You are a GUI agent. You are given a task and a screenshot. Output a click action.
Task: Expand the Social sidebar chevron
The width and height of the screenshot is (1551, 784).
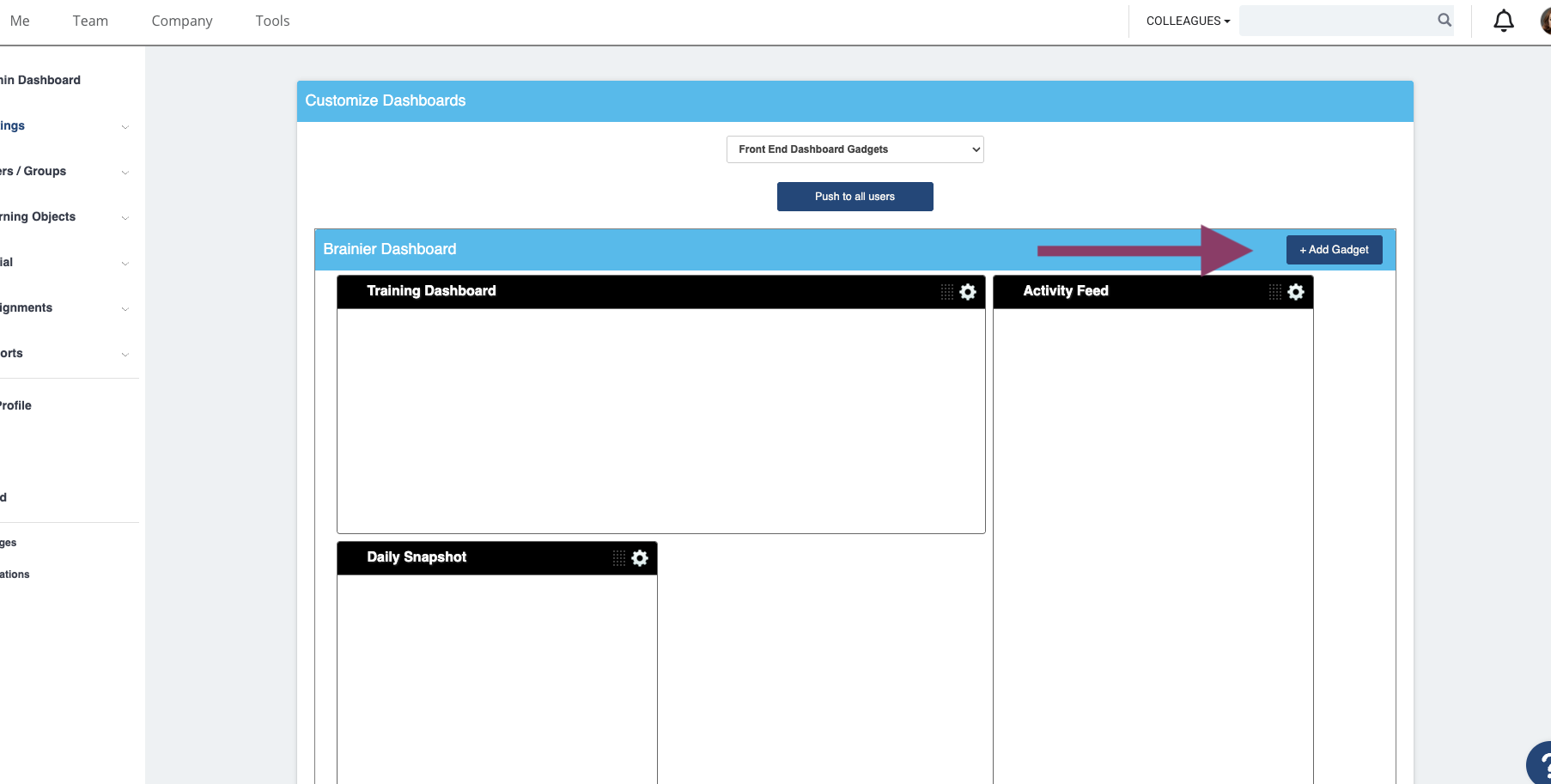(x=125, y=264)
